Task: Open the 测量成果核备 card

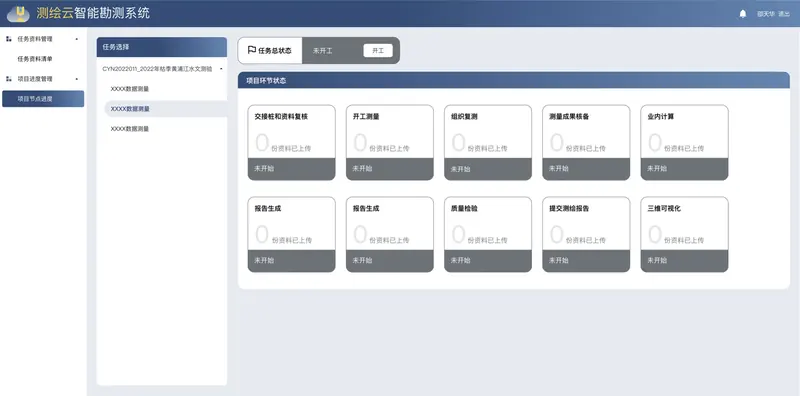Action: [x=586, y=142]
